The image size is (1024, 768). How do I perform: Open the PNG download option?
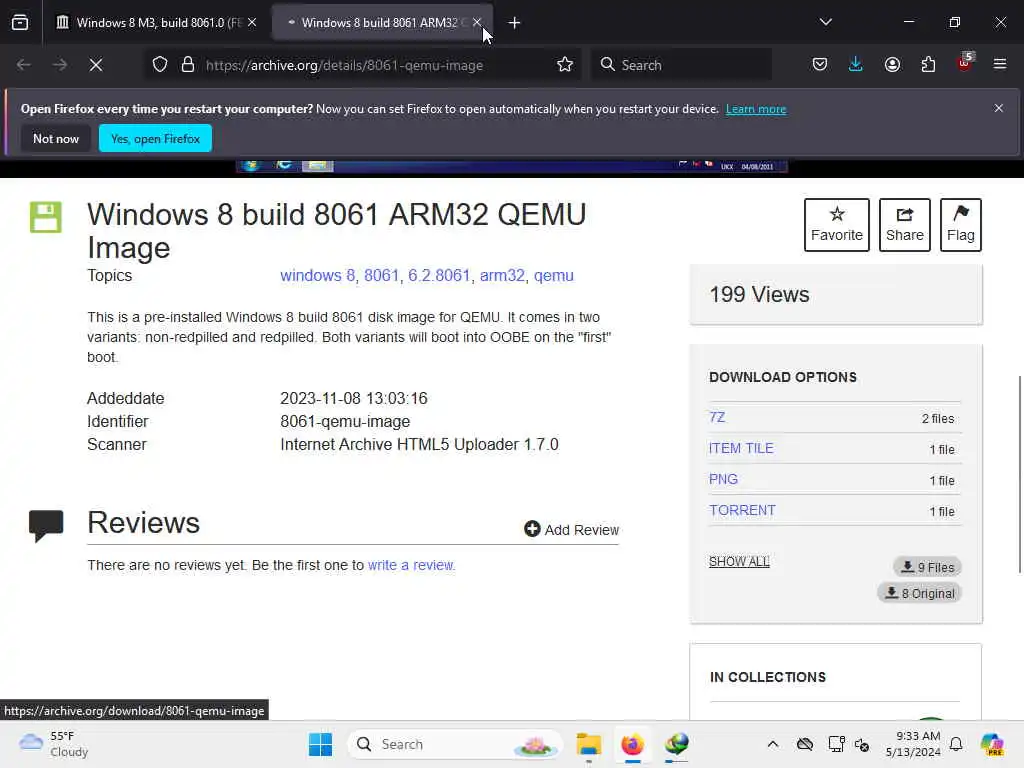click(x=724, y=479)
